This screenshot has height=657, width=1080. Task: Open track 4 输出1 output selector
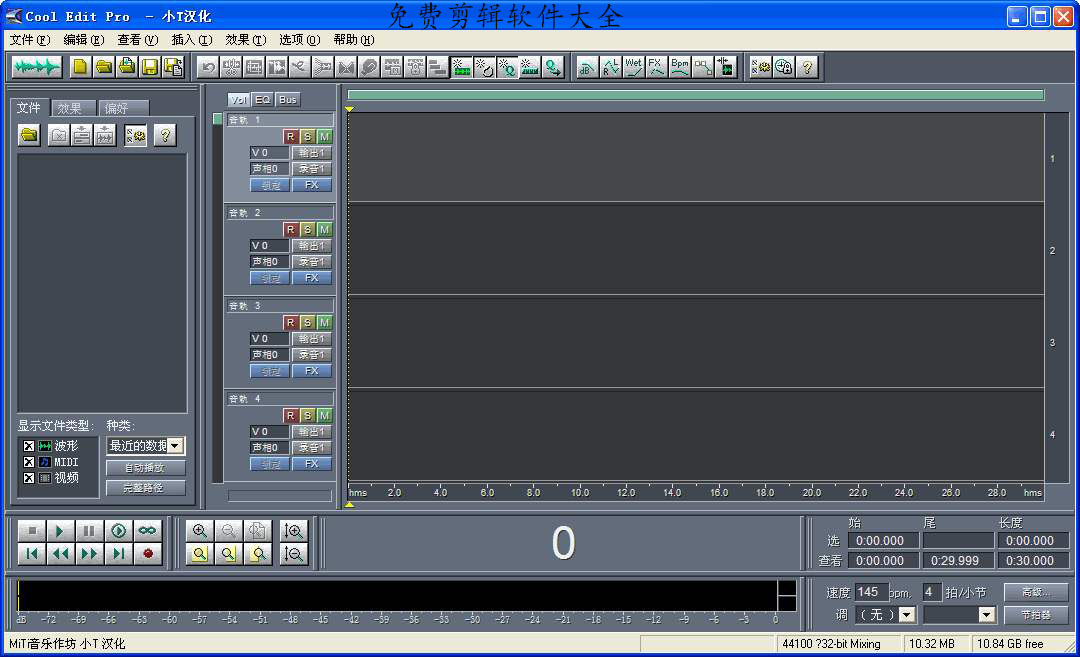pyautogui.click(x=311, y=432)
